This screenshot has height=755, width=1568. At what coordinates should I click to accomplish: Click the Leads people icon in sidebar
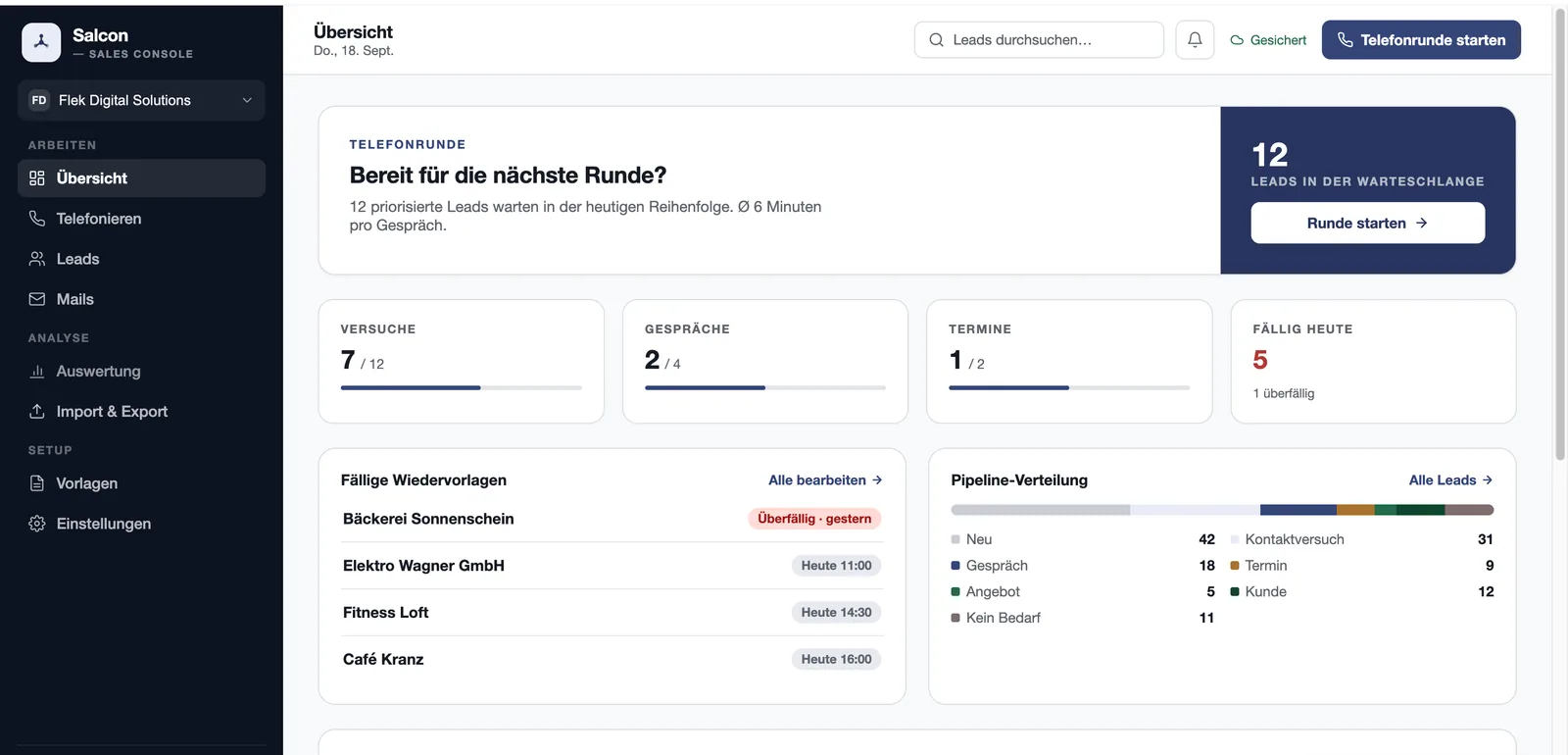point(37,259)
